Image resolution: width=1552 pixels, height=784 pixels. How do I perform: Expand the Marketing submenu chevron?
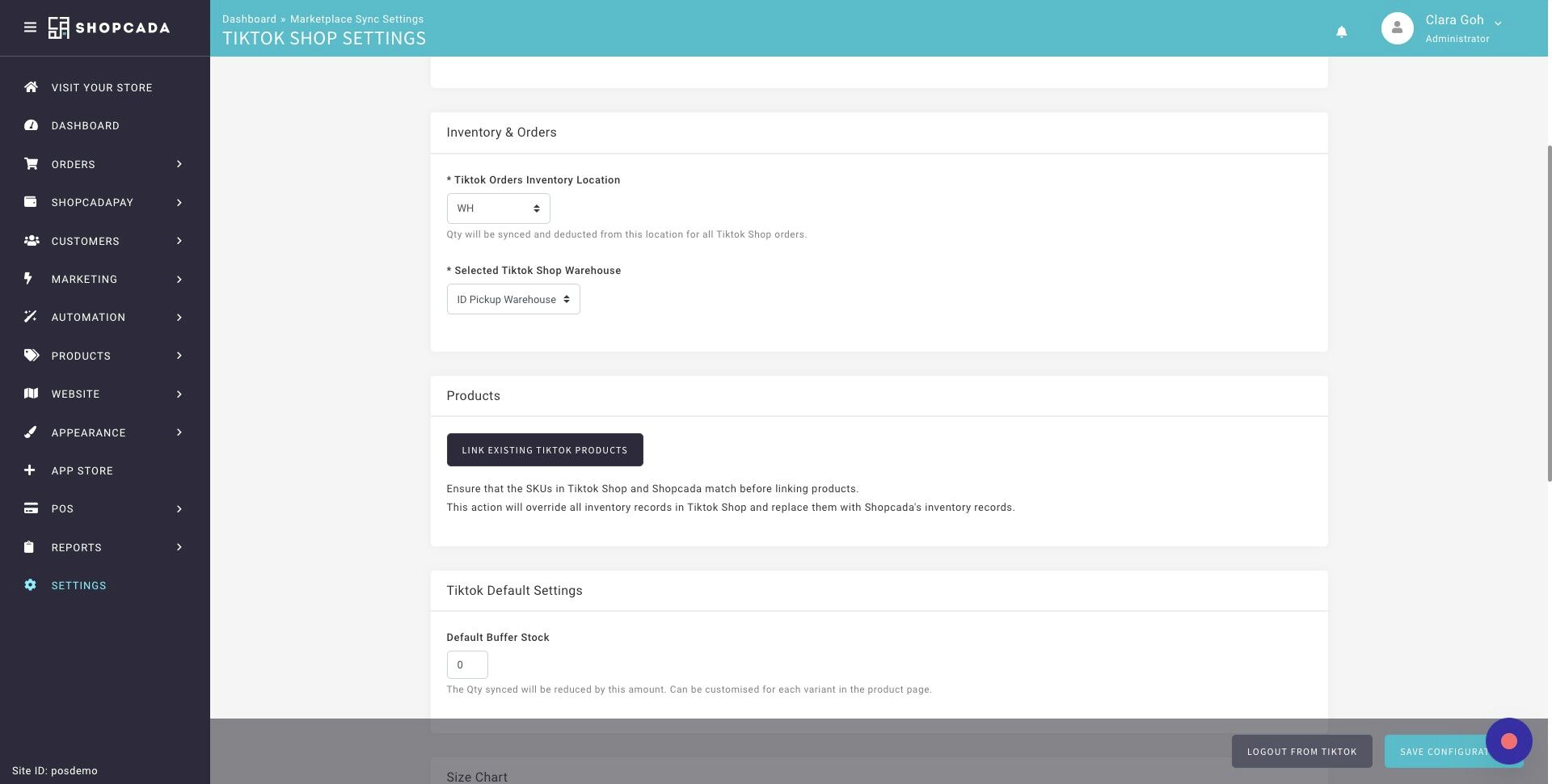(x=179, y=279)
